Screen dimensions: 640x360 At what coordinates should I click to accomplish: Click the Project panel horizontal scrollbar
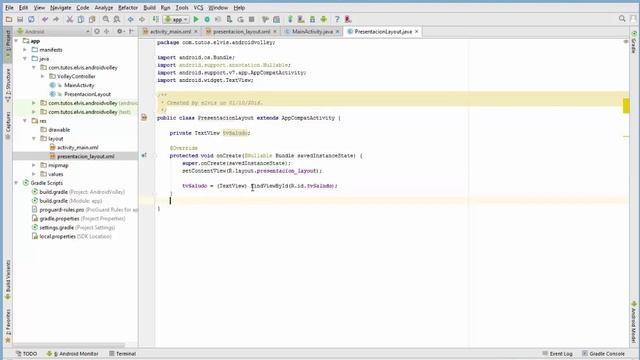[68, 345]
